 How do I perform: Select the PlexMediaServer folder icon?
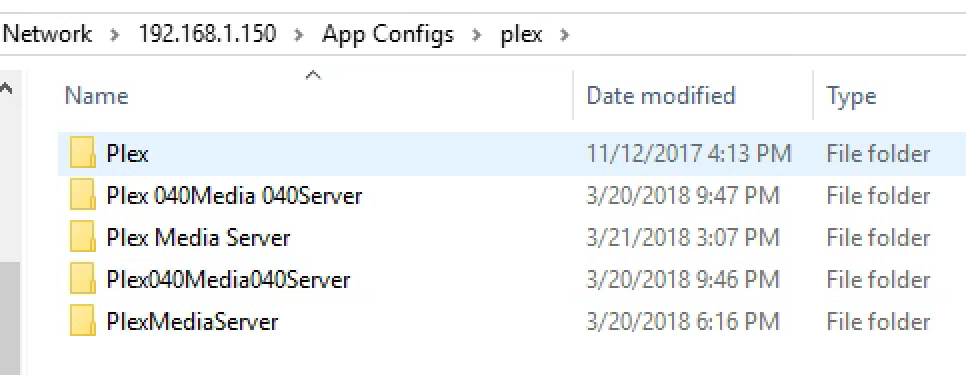pyautogui.click(x=82, y=322)
